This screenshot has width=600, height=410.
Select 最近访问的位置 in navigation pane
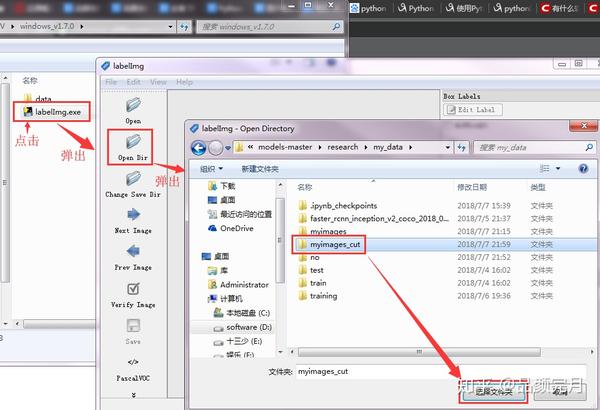[240, 214]
